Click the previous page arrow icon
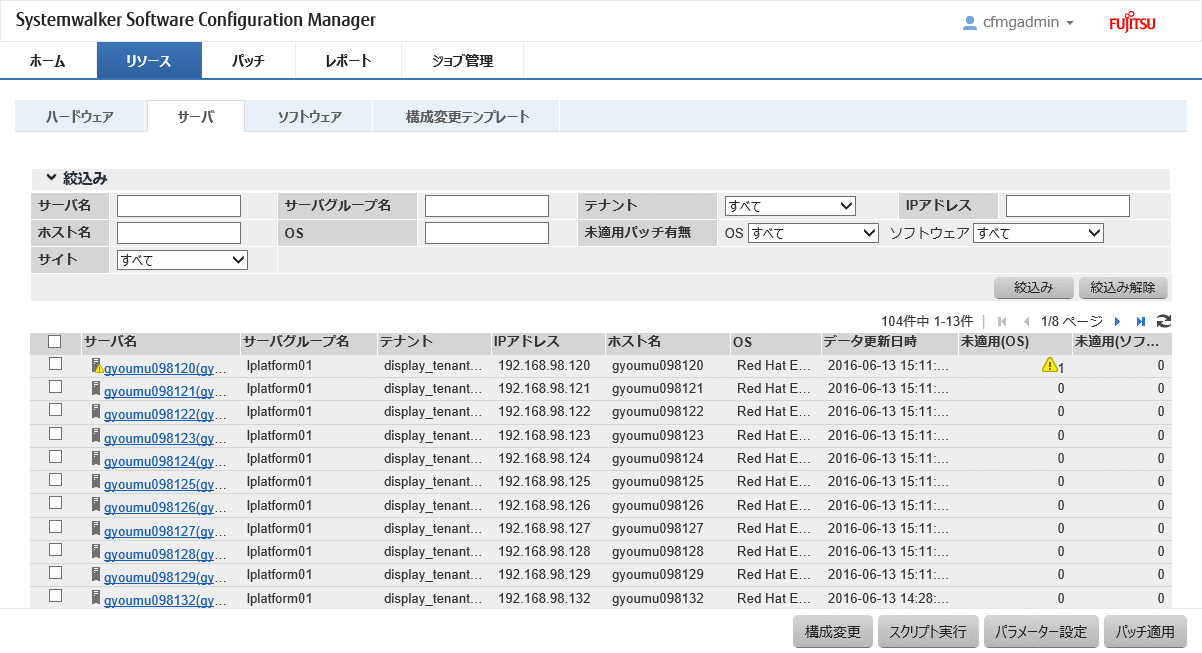Viewport: 1202px width, 653px height. click(x=1025, y=321)
